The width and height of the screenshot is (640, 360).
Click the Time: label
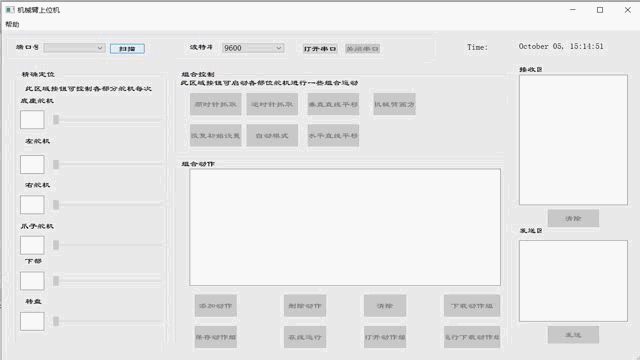click(478, 47)
